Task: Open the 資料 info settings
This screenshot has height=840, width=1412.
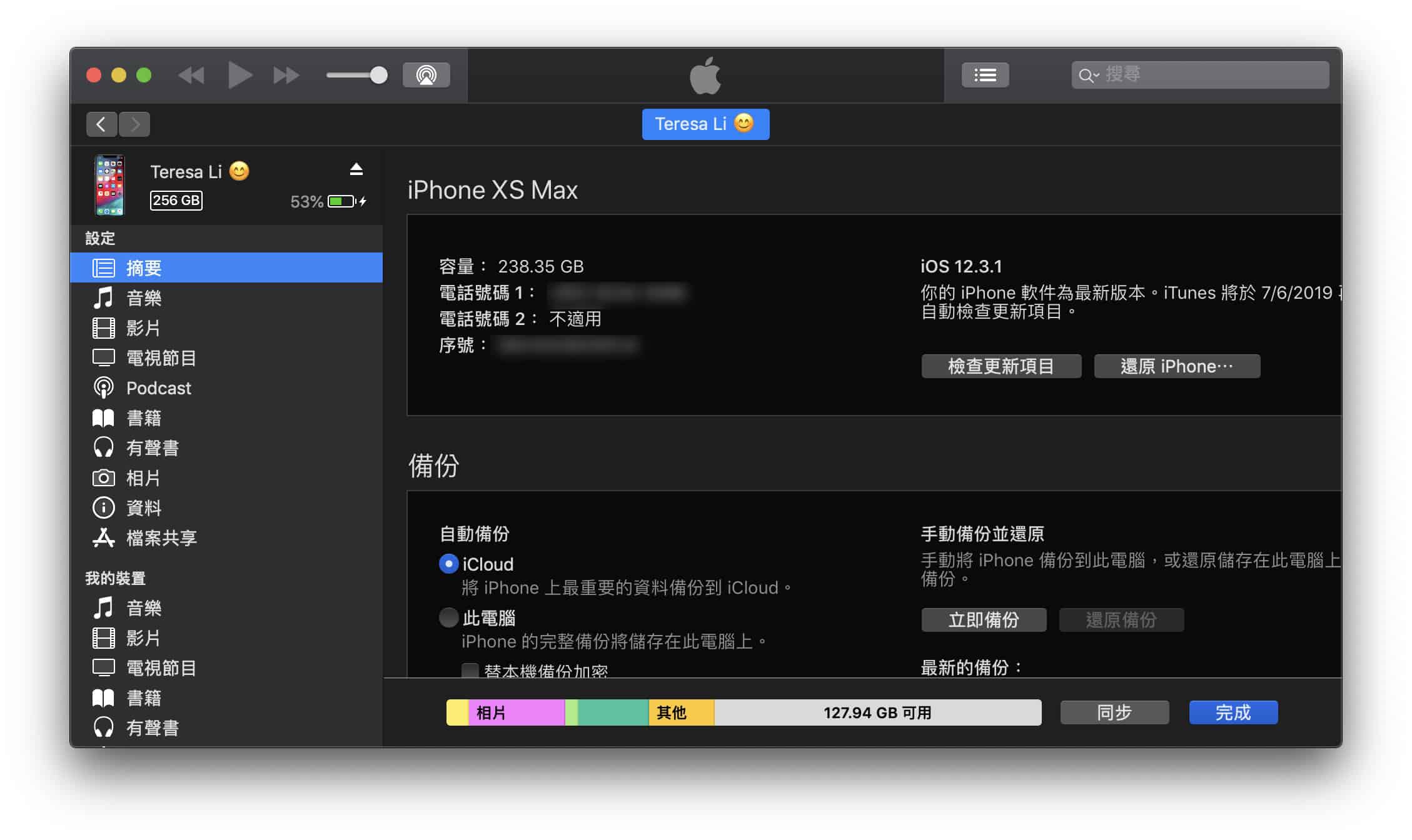Action: 226,507
